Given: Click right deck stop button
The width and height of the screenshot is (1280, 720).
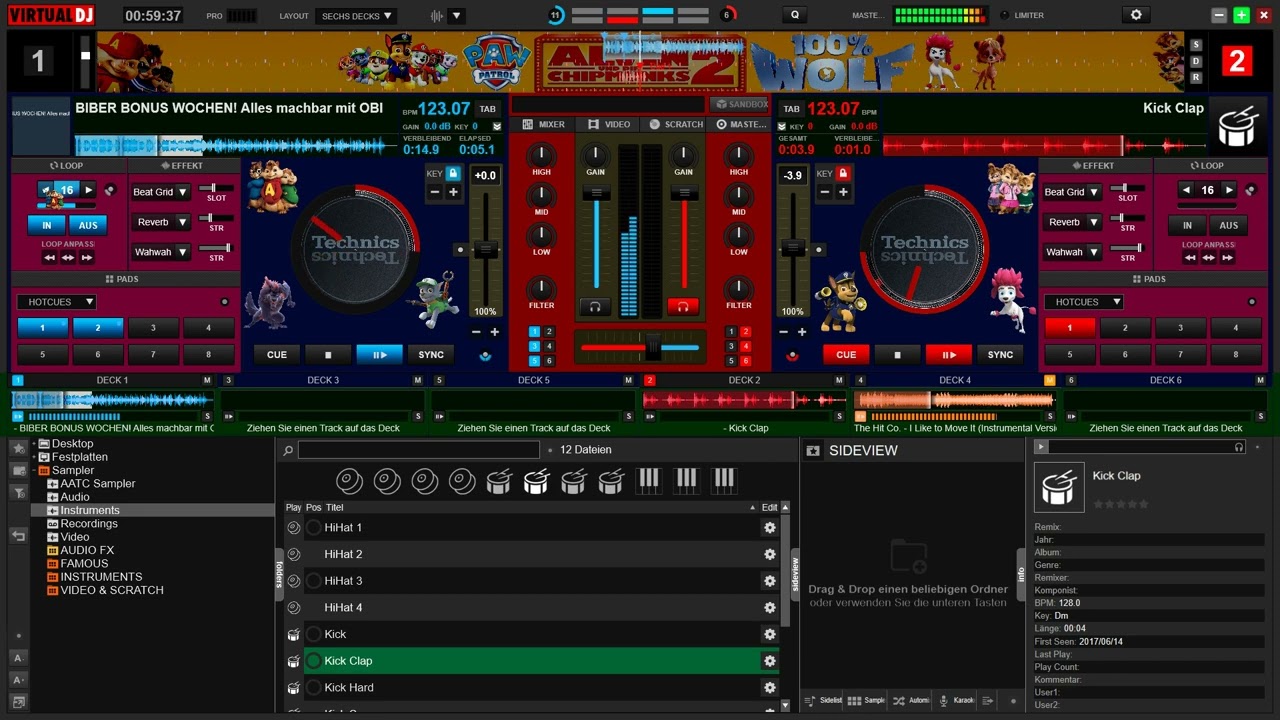Looking at the screenshot, I should coord(897,355).
